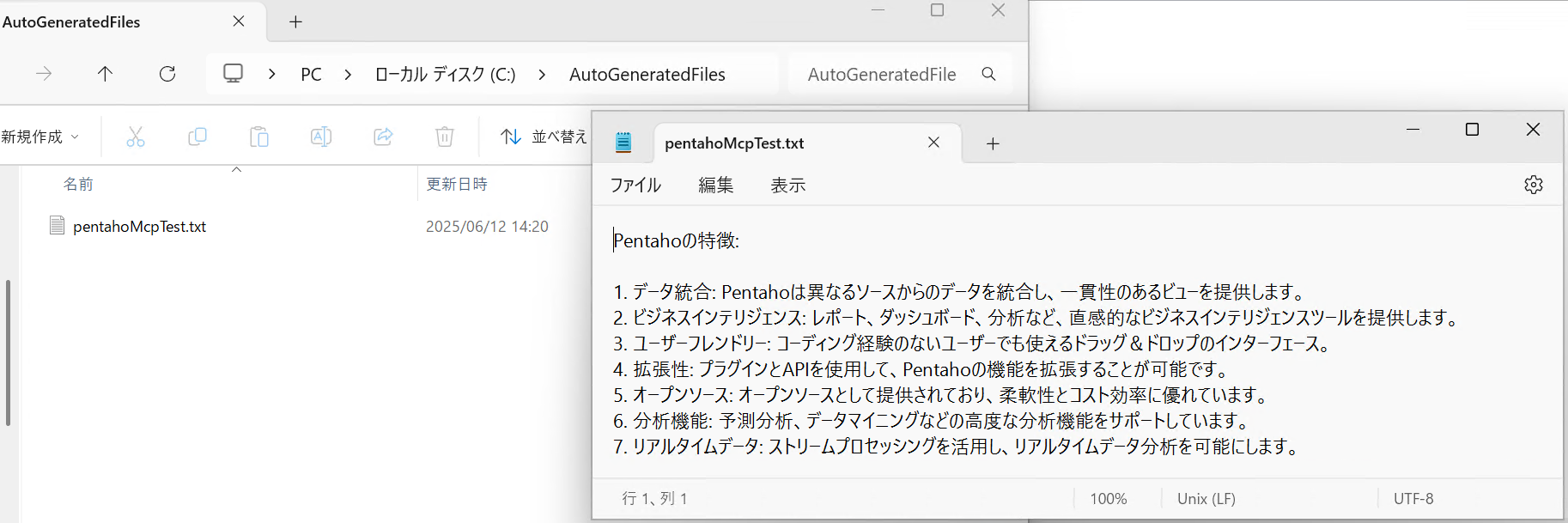Click ローカル ディスク (C:) in the breadcrumb

(446, 75)
